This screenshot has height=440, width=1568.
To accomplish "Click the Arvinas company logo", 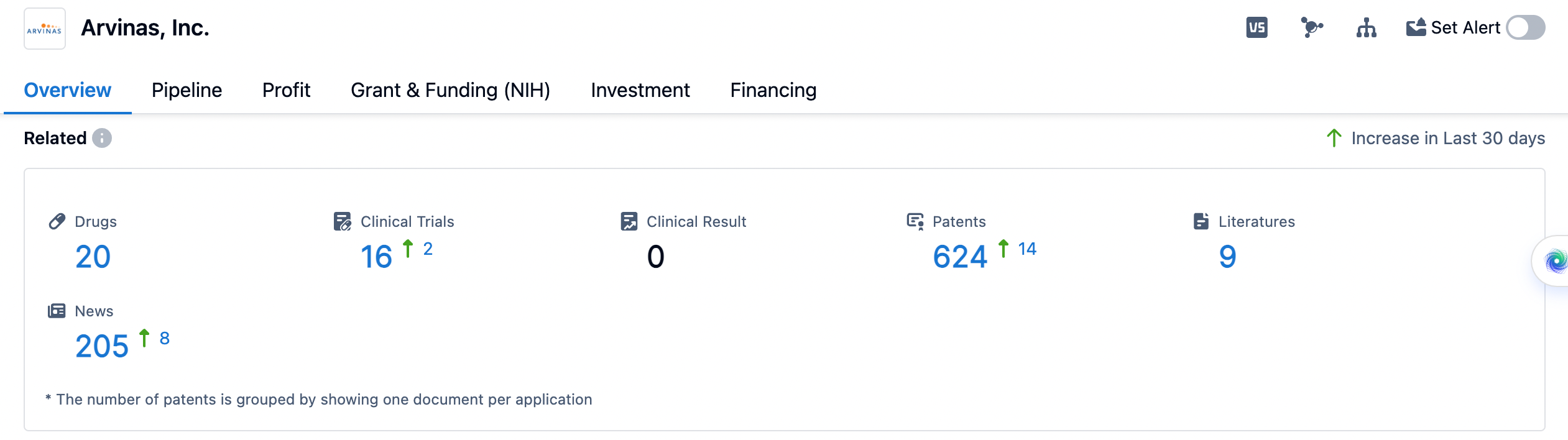I will click(x=44, y=29).
